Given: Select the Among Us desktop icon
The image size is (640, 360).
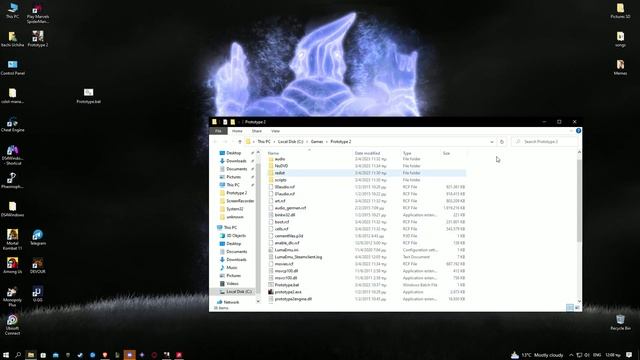Looking at the screenshot, I should click(13, 266).
